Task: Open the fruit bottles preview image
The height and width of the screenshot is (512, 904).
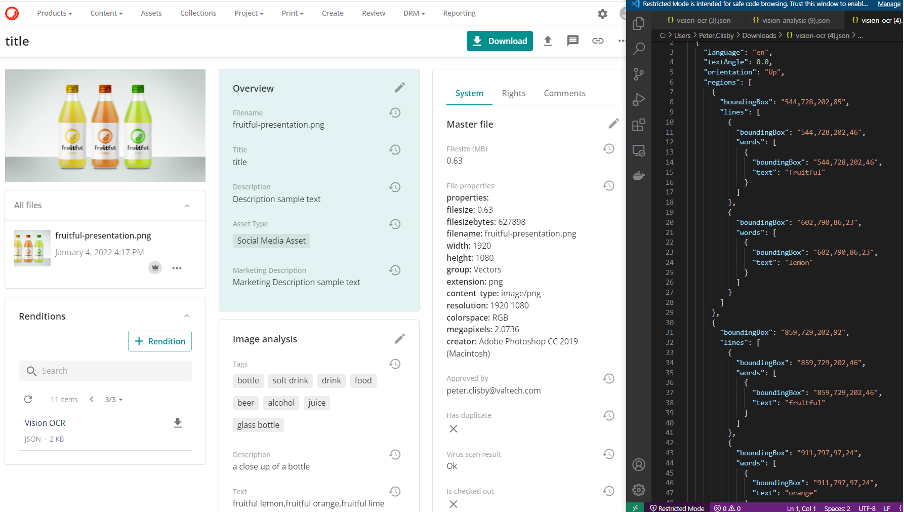Action: point(105,126)
